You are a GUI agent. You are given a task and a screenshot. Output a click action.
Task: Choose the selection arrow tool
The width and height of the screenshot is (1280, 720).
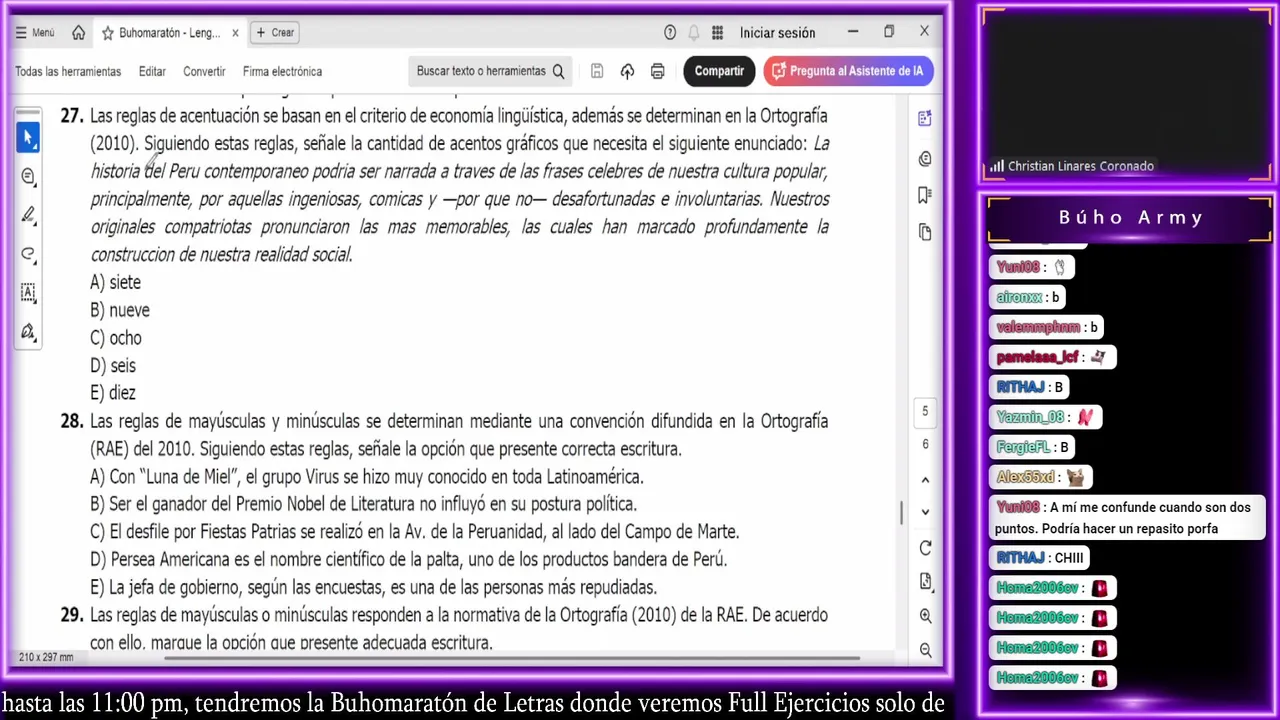coord(28,137)
